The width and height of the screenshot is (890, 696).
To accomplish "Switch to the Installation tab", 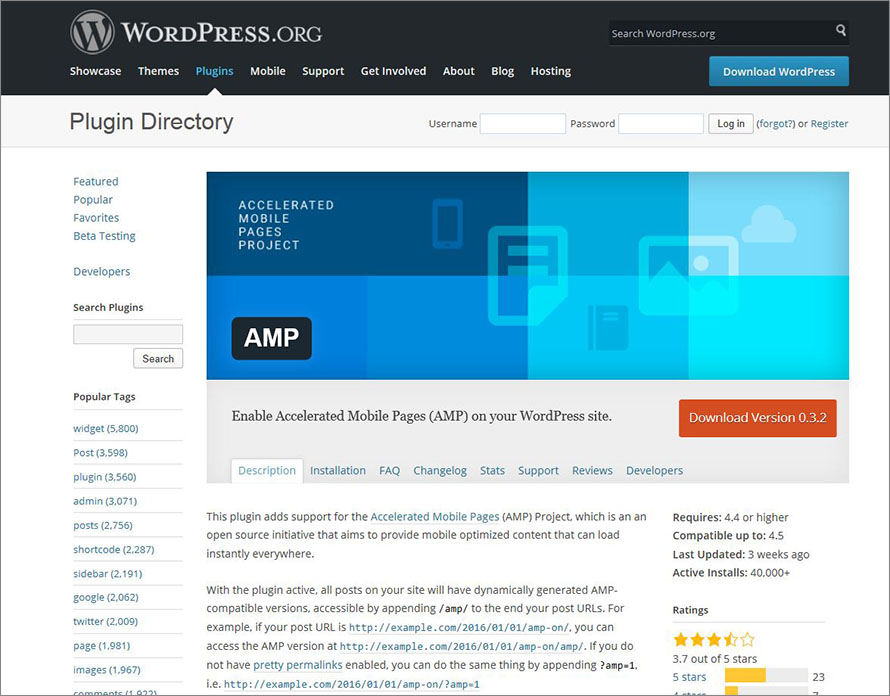I will tap(338, 471).
